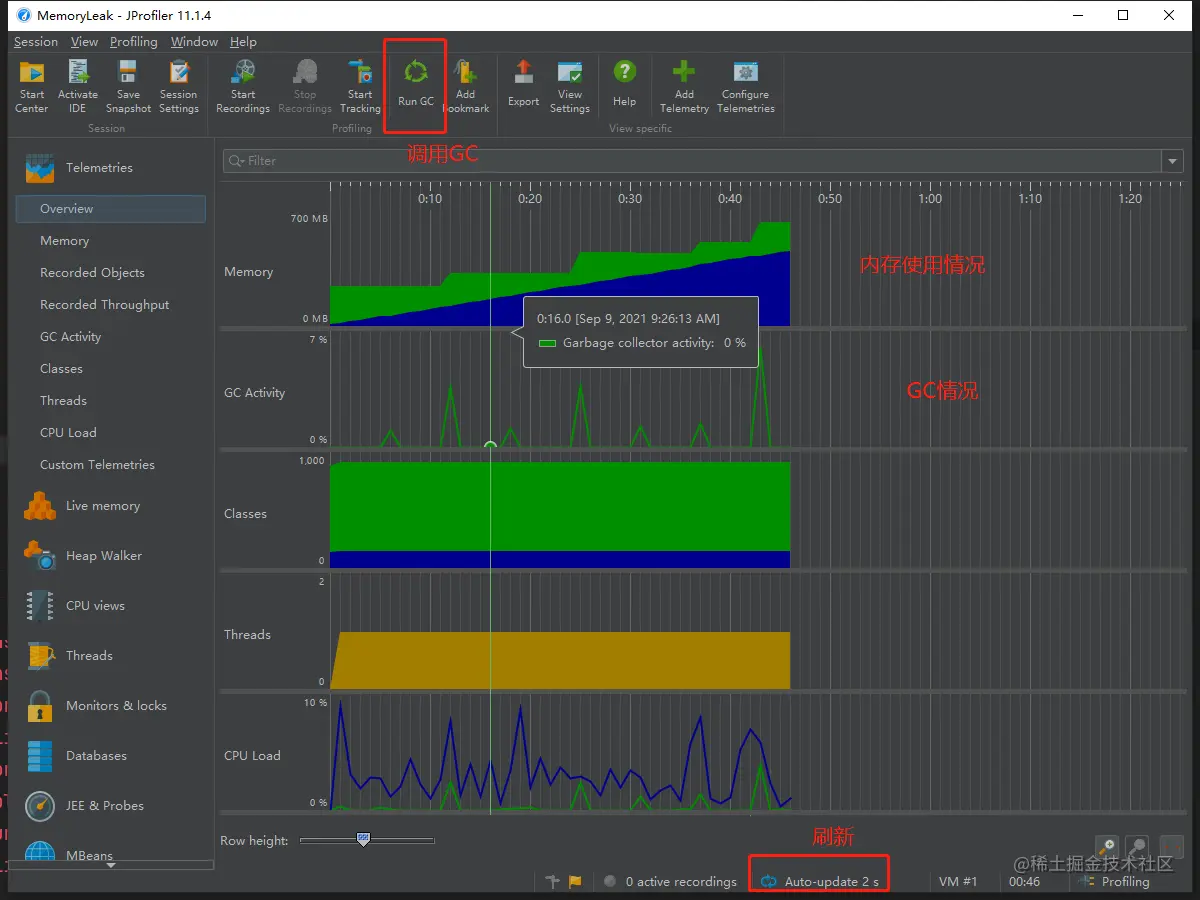Click the zoom-in magnifier icon at bottom right

click(1107, 847)
